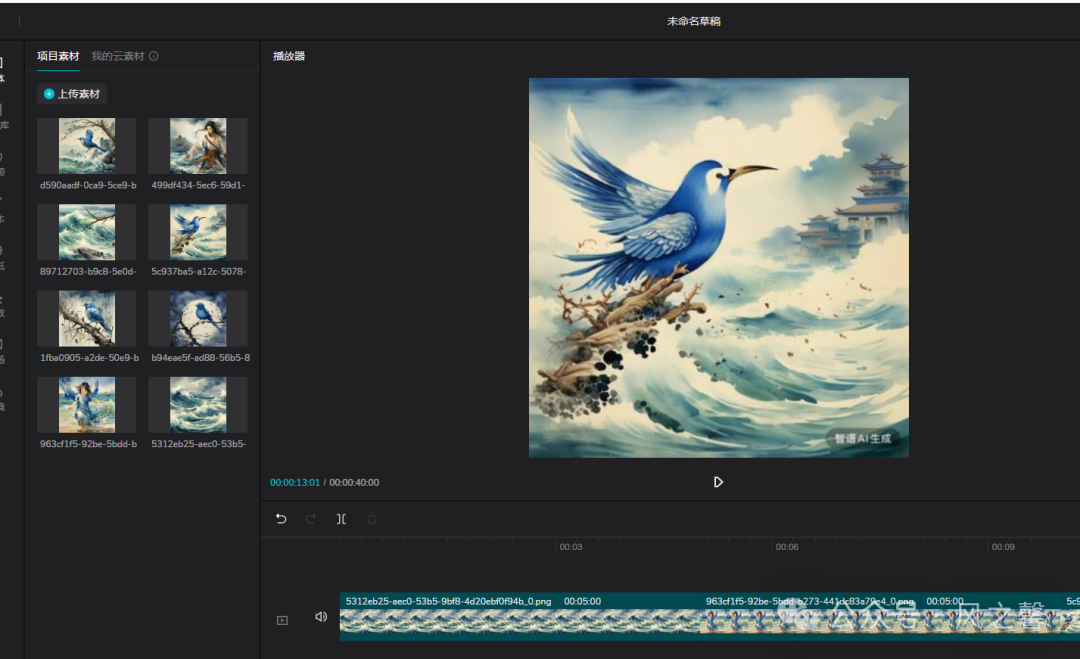Image resolution: width=1080 pixels, height=659 pixels.
Task: Click the track cover icon left of the speaker
Action: 282,620
